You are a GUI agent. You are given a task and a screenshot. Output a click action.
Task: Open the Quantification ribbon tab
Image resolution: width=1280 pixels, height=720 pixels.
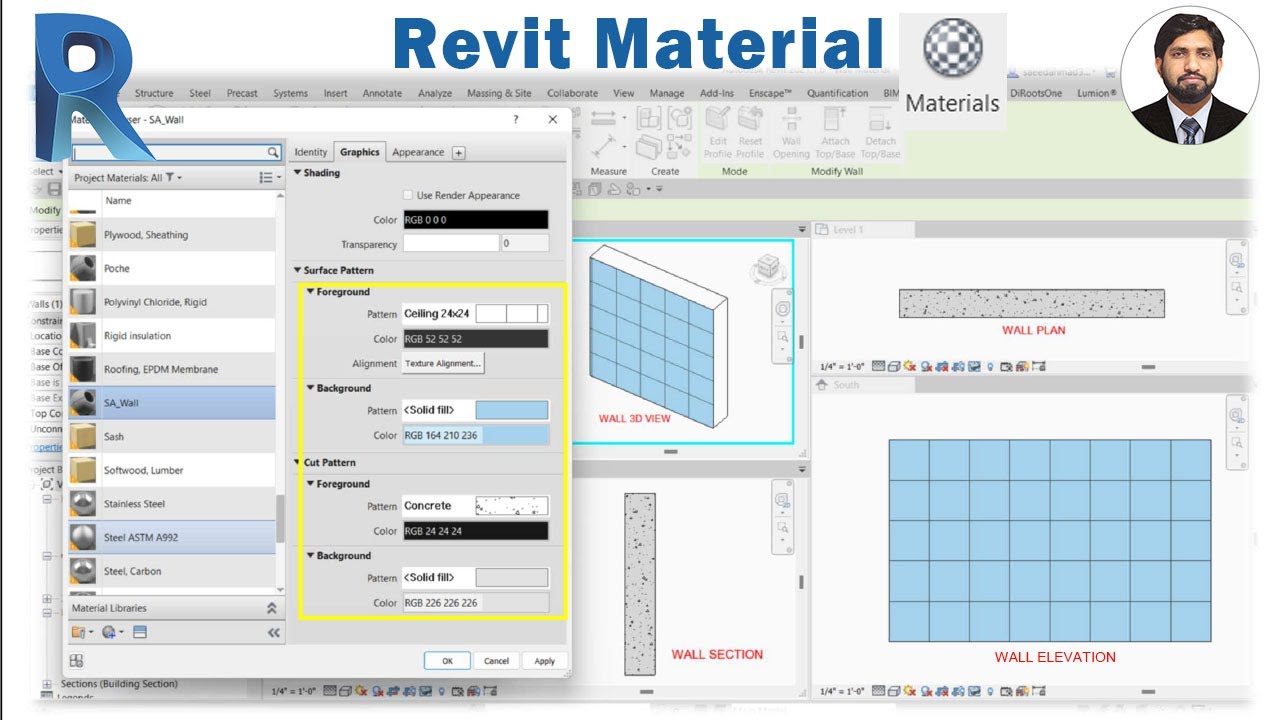(x=837, y=93)
